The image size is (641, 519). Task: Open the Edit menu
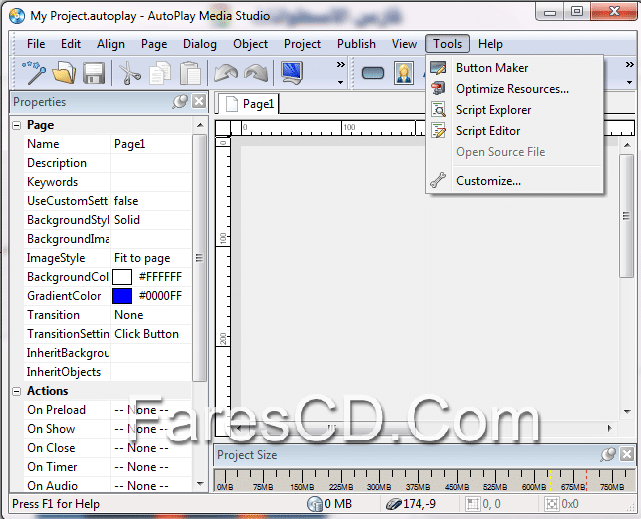click(x=71, y=44)
